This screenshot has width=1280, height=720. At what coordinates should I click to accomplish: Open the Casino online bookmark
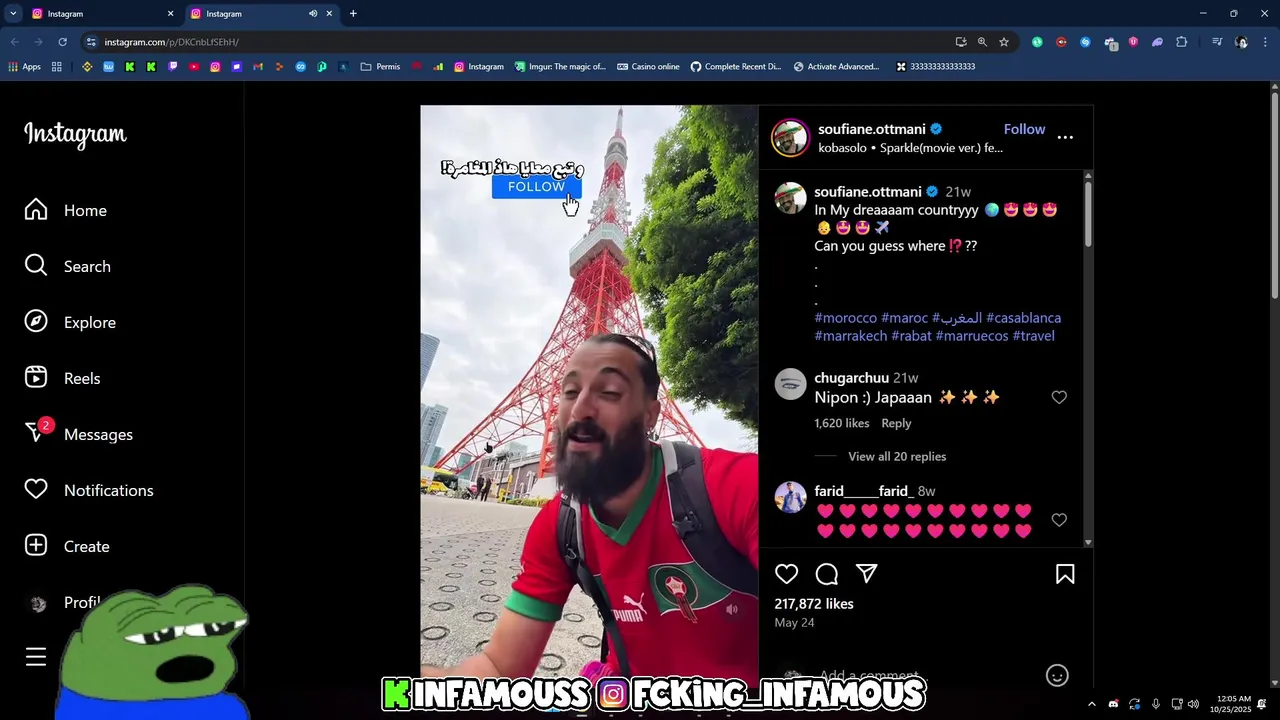[x=648, y=67]
